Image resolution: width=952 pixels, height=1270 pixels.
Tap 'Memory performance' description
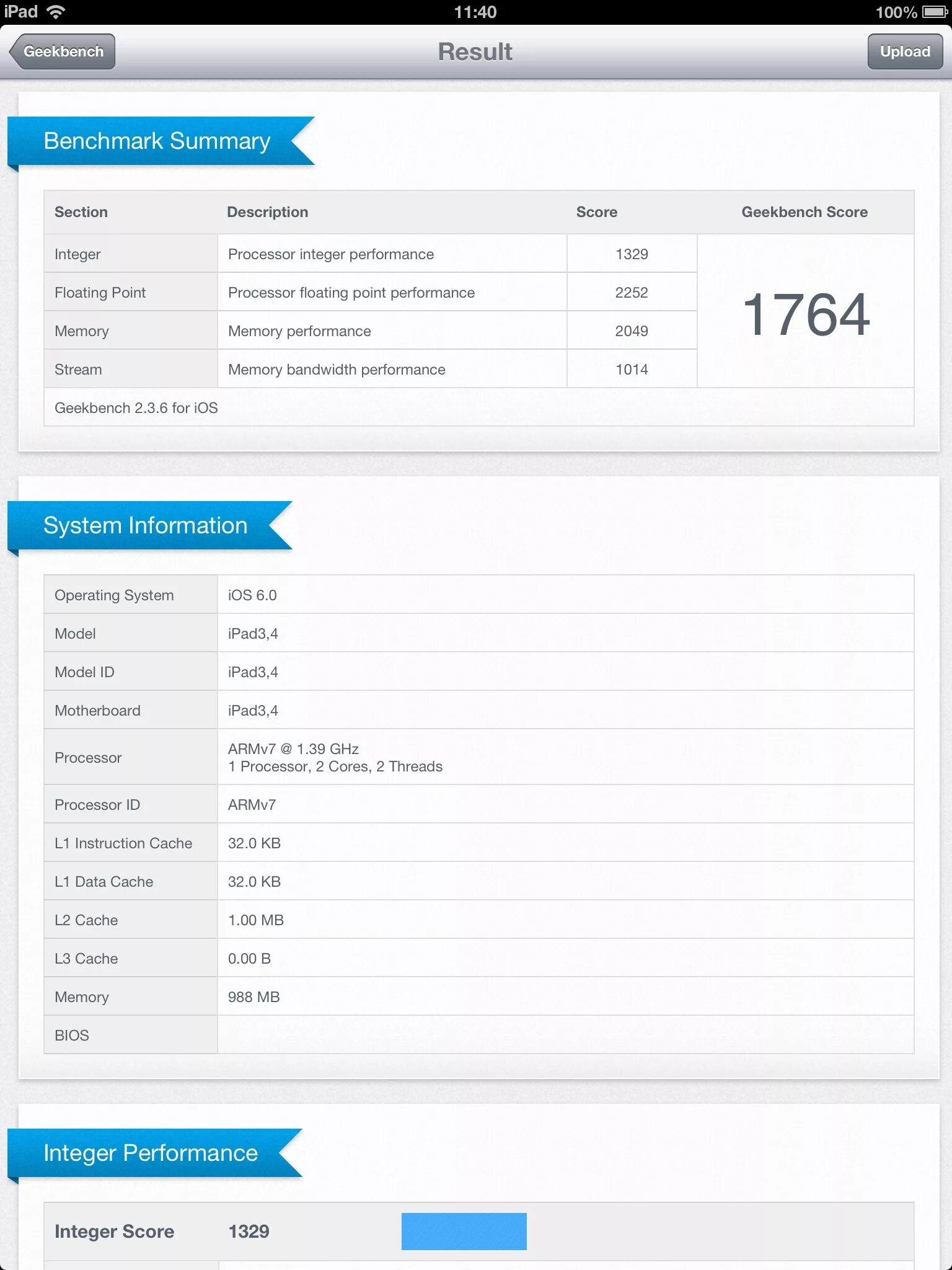(x=299, y=331)
